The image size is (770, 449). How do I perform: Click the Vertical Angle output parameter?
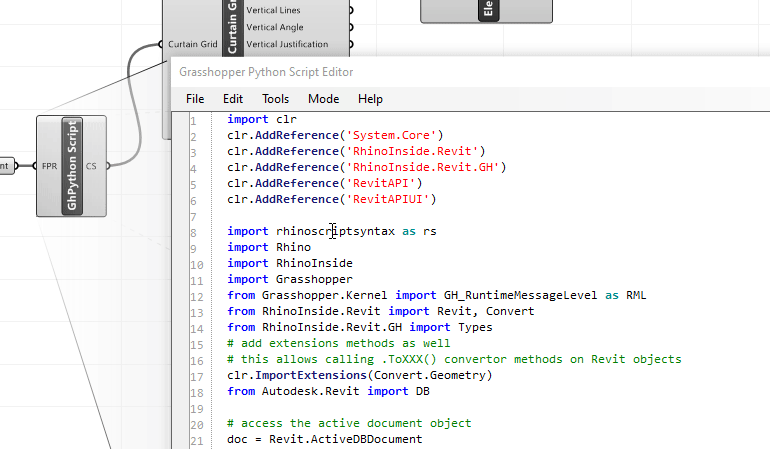click(x=287, y=27)
